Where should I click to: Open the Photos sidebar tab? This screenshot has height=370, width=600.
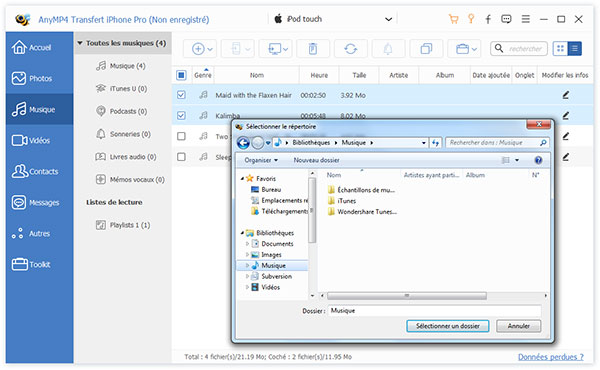pyautogui.click(x=39, y=78)
